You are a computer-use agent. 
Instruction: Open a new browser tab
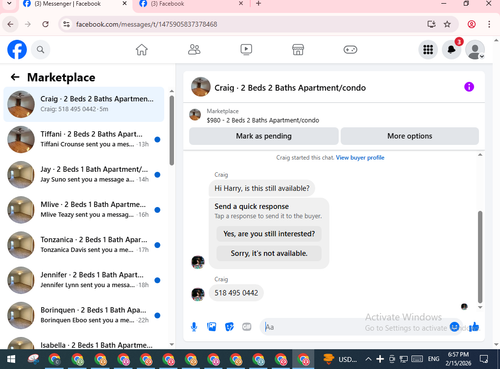pyautogui.click(x=258, y=4)
